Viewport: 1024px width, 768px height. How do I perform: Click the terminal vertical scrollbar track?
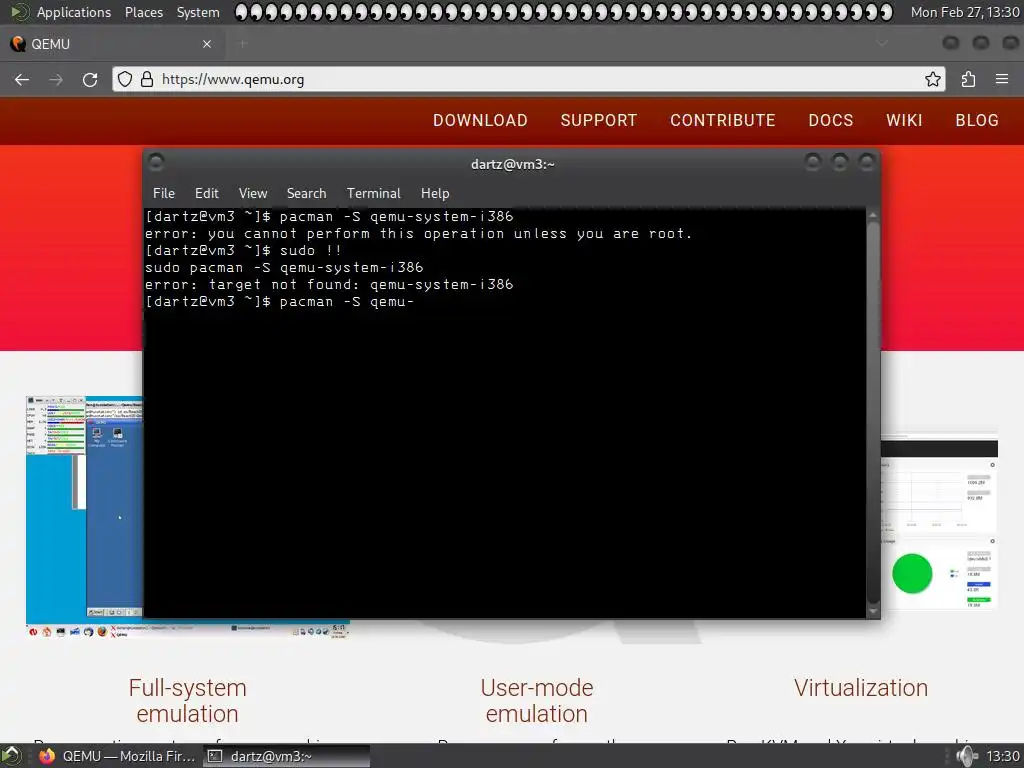point(872,413)
